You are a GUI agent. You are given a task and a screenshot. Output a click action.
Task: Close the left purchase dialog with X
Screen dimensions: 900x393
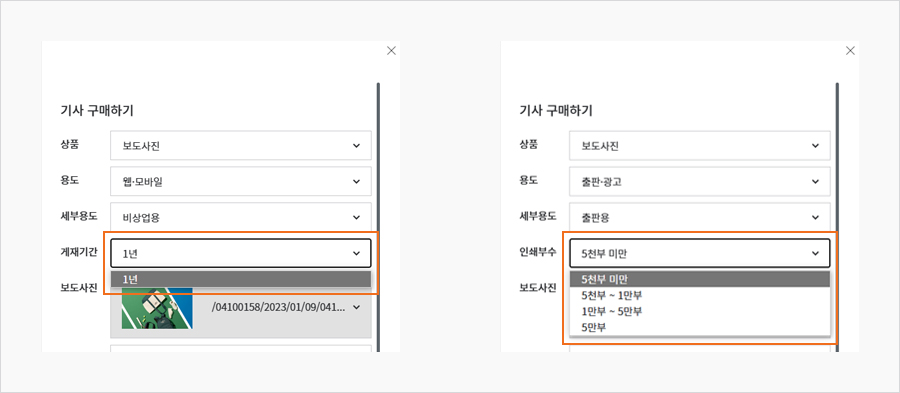coord(391,51)
